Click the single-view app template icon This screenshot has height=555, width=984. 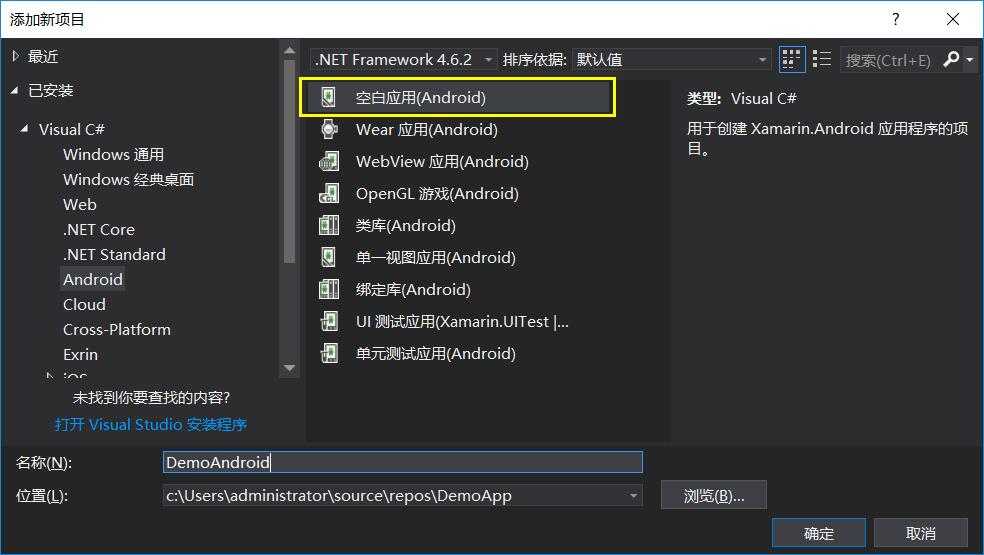coord(328,257)
